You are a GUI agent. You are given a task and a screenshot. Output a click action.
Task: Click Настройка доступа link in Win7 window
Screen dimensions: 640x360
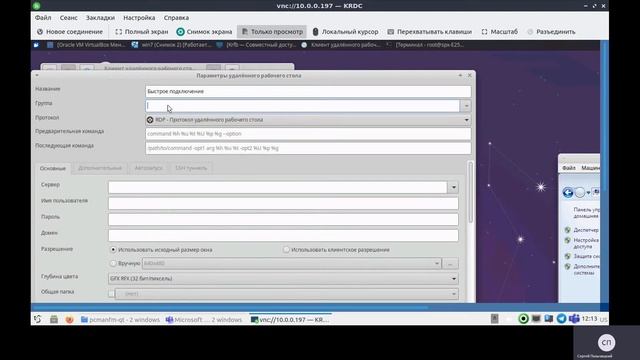click(586, 243)
